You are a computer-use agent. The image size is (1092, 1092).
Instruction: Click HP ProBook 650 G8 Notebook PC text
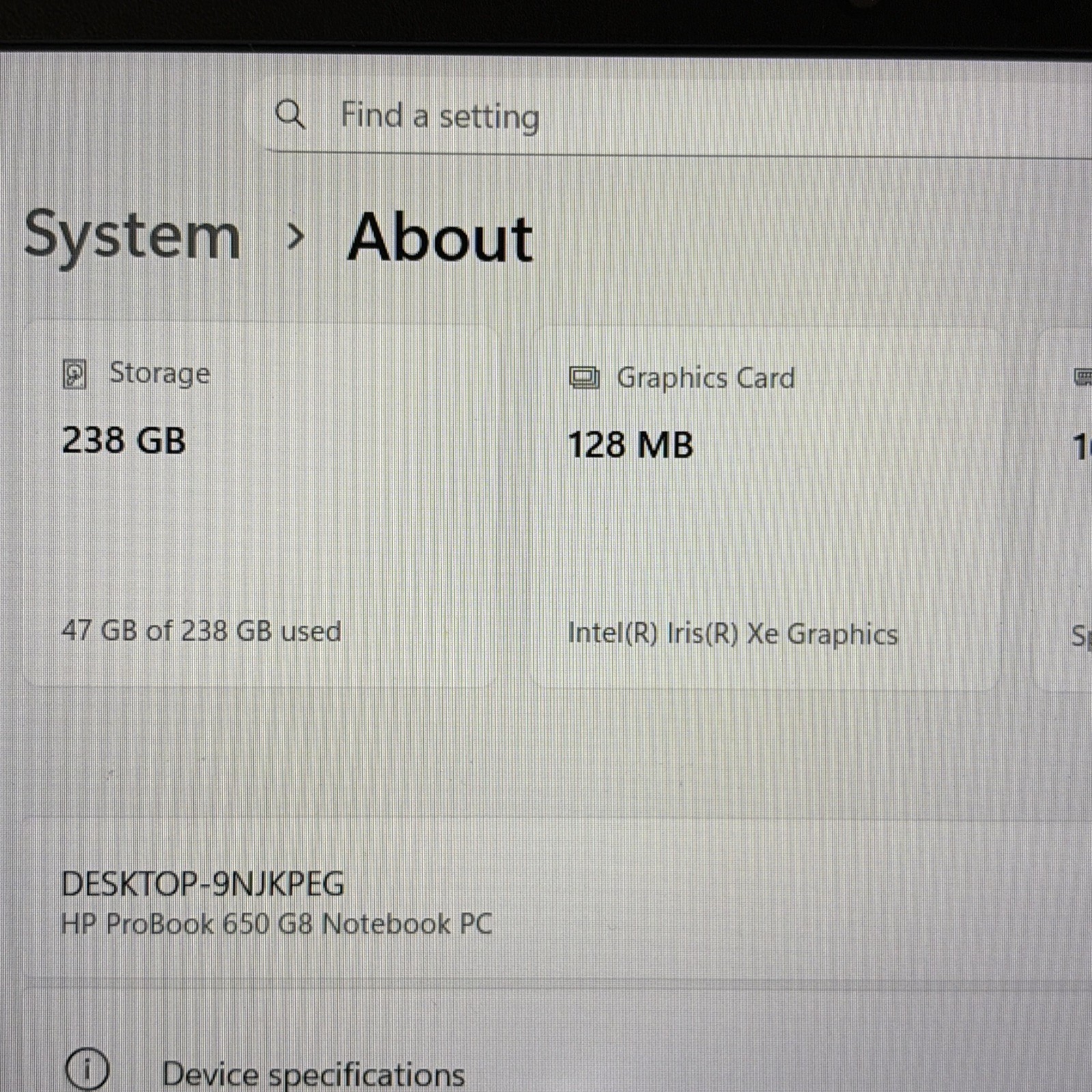click(276, 924)
